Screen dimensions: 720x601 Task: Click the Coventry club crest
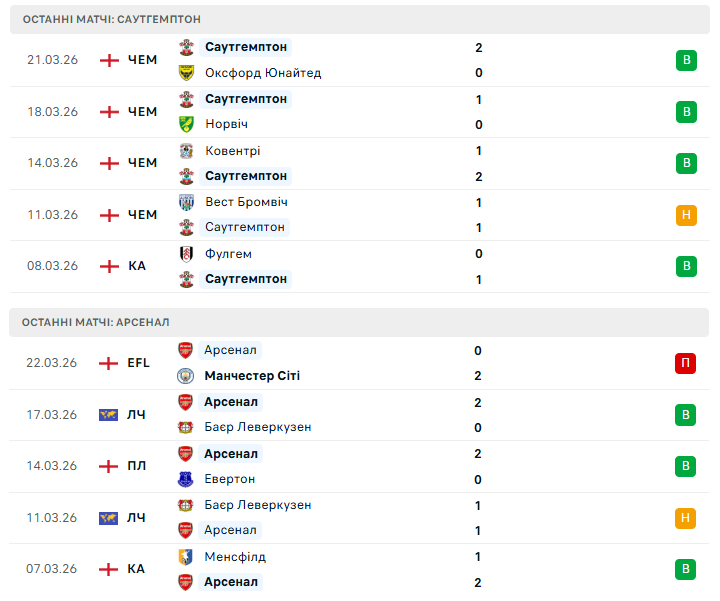point(186,151)
